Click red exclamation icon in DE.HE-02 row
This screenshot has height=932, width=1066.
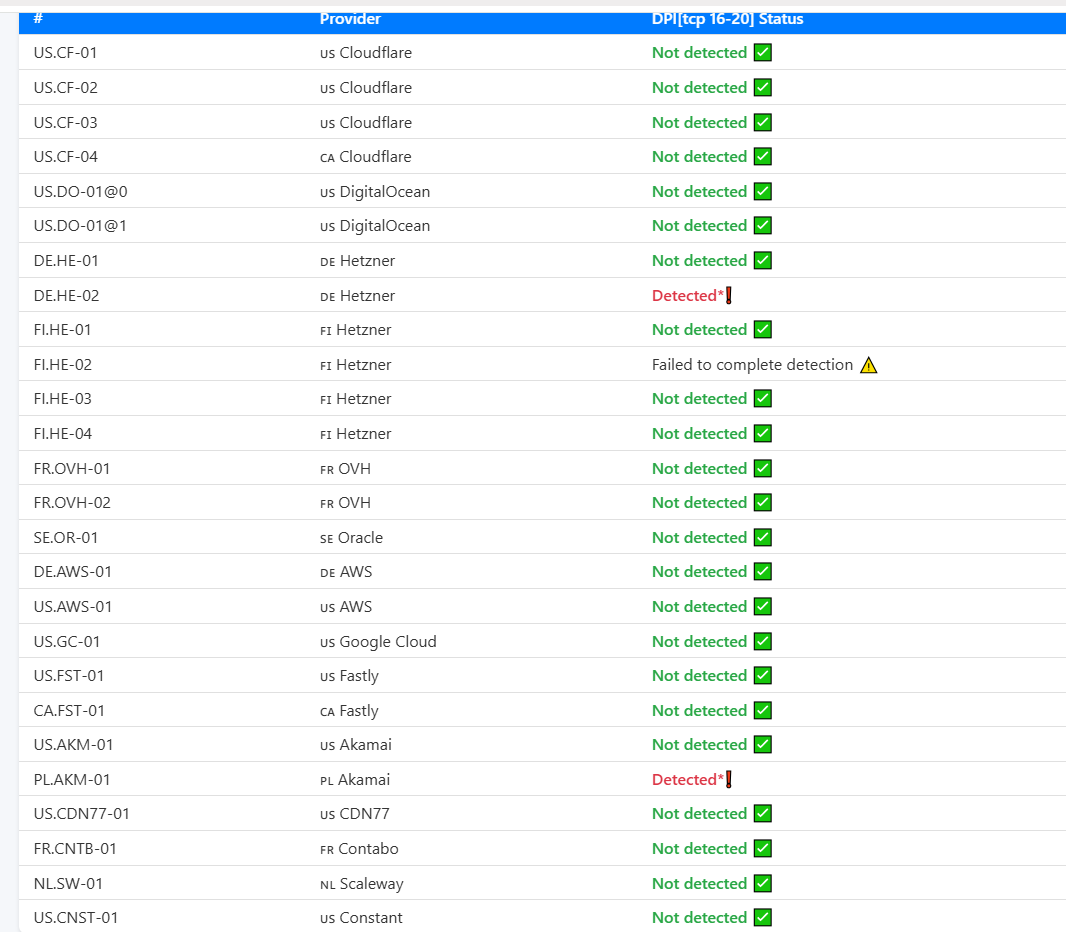(729, 296)
